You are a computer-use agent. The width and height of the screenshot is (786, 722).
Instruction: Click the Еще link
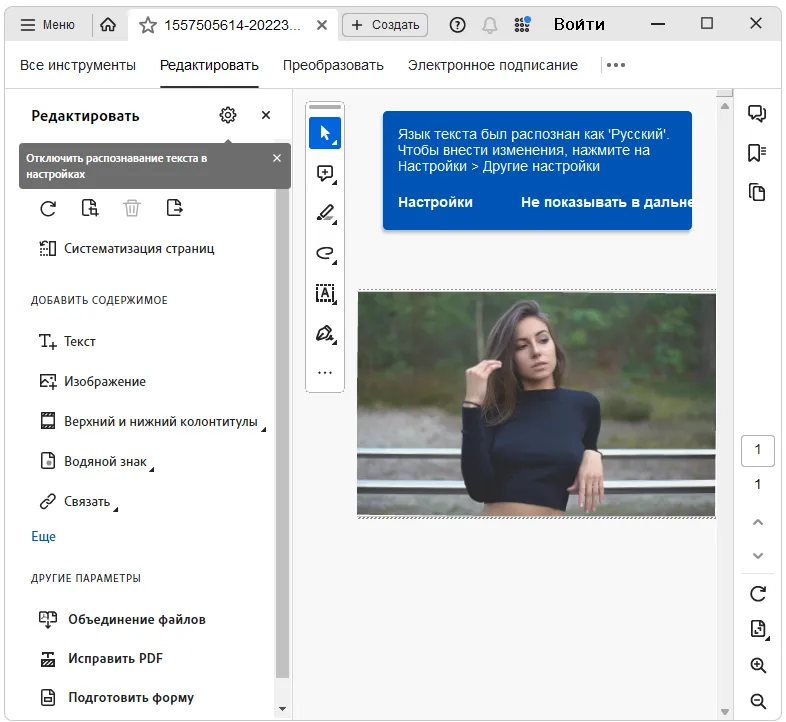click(x=44, y=536)
